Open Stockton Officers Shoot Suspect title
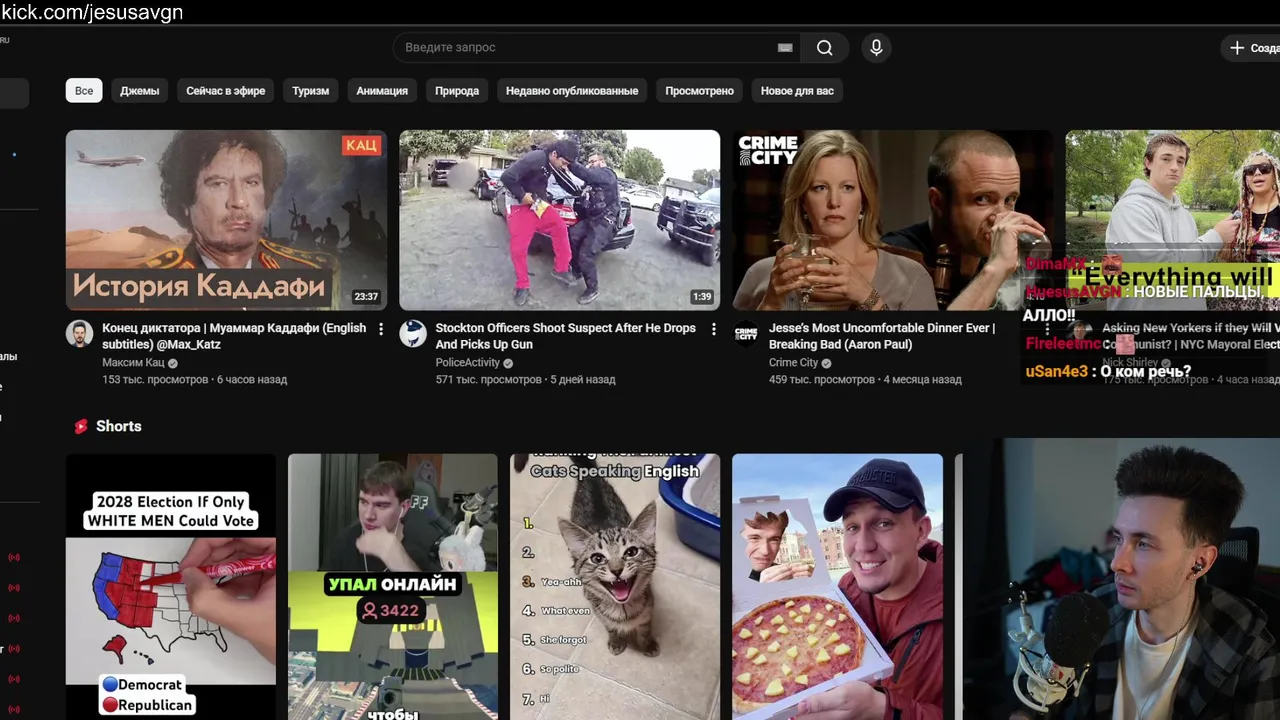 566,336
